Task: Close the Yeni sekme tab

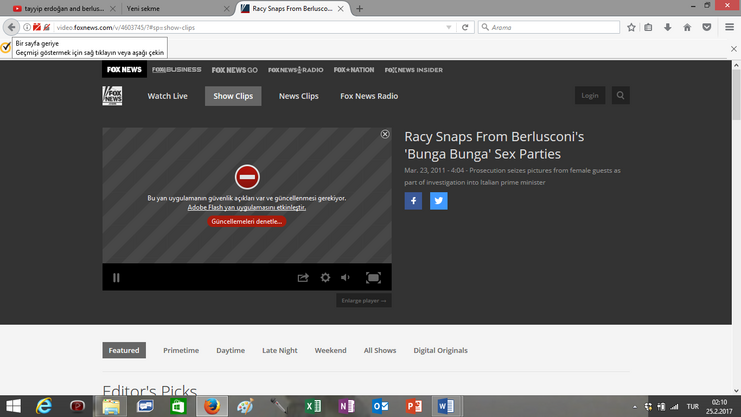Action: [226, 9]
